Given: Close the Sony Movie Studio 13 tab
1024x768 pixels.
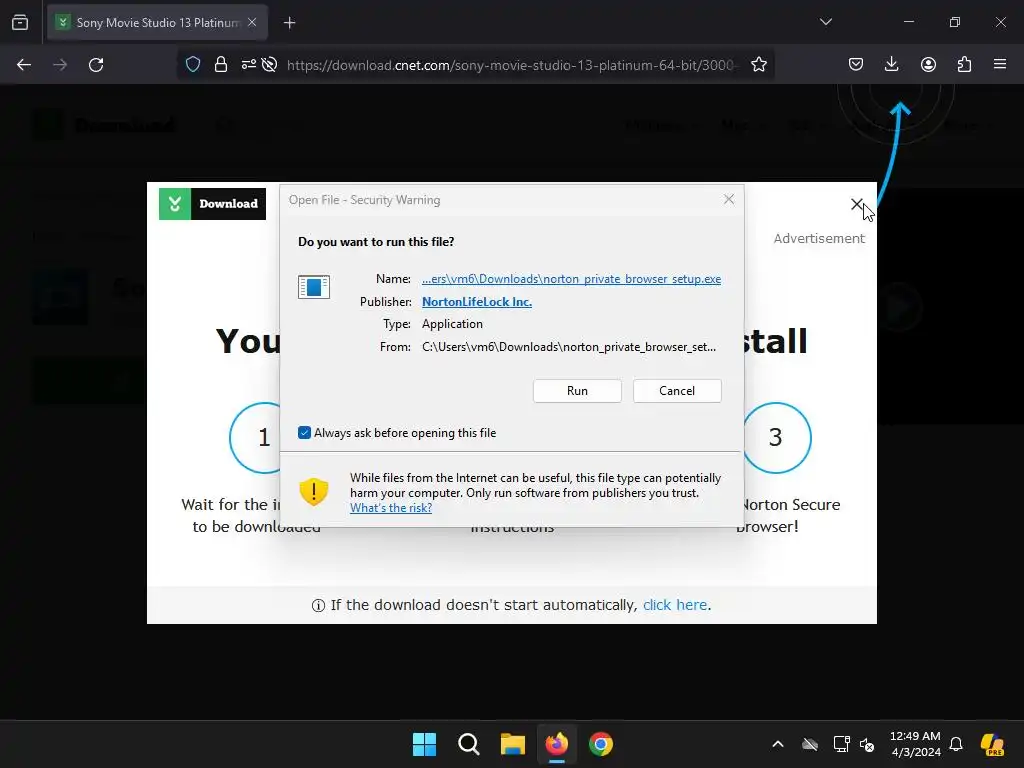Looking at the screenshot, I should [252, 22].
